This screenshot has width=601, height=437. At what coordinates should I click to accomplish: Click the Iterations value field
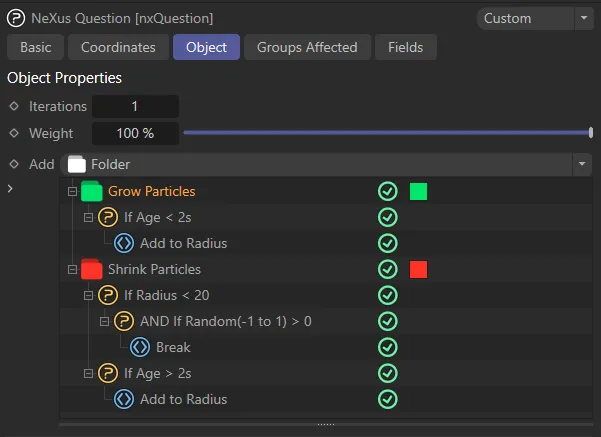click(135, 106)
